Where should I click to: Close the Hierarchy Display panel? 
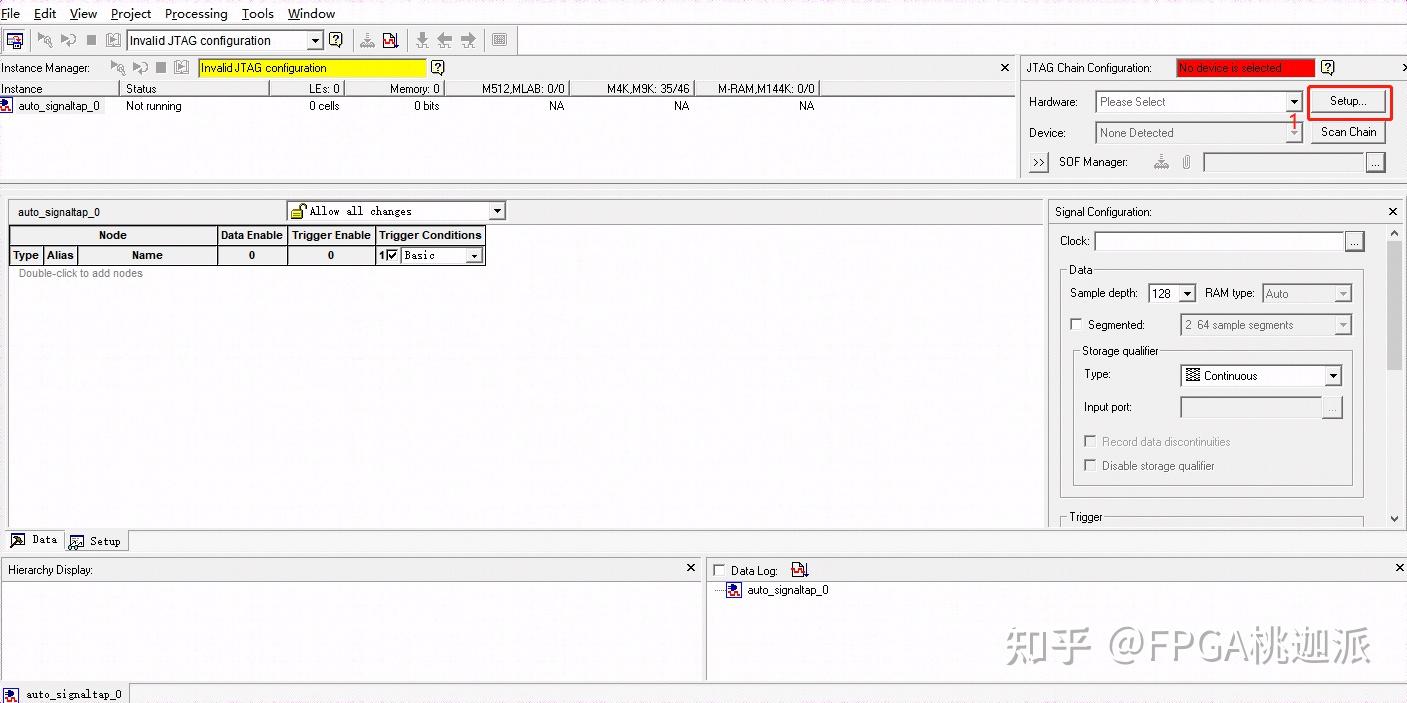[690, 568]
